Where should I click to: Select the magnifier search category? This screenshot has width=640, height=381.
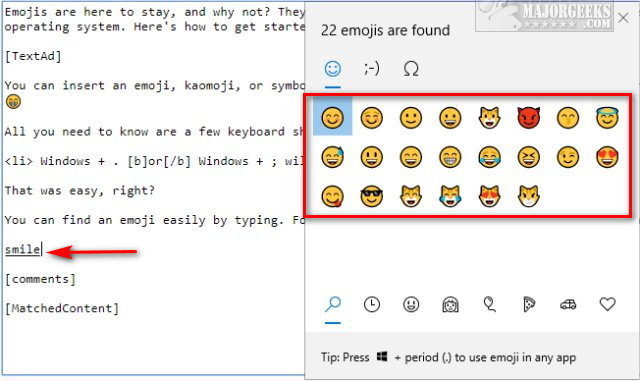click(x=333, y=305)
